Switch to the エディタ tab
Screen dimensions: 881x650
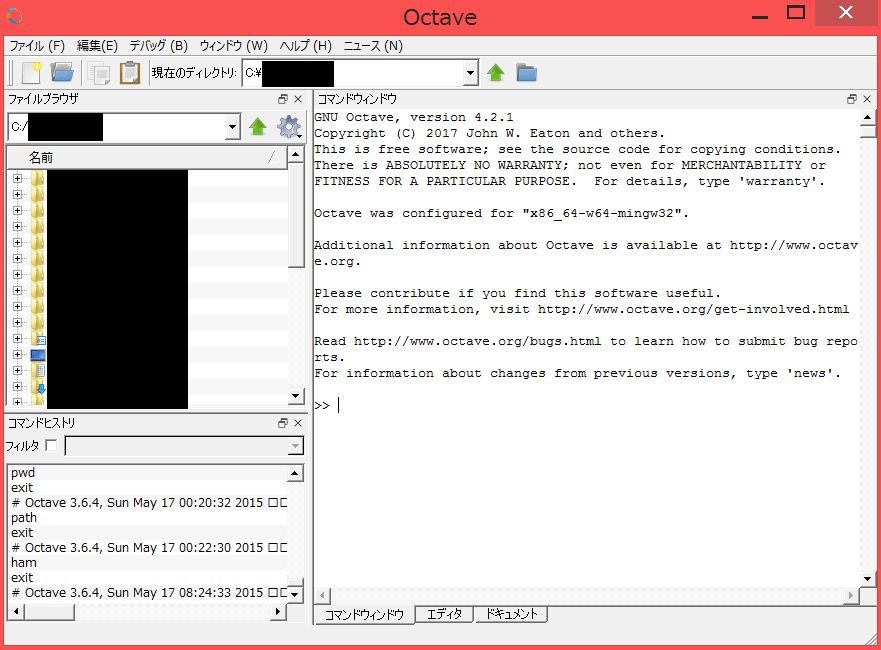click(444, 614)
